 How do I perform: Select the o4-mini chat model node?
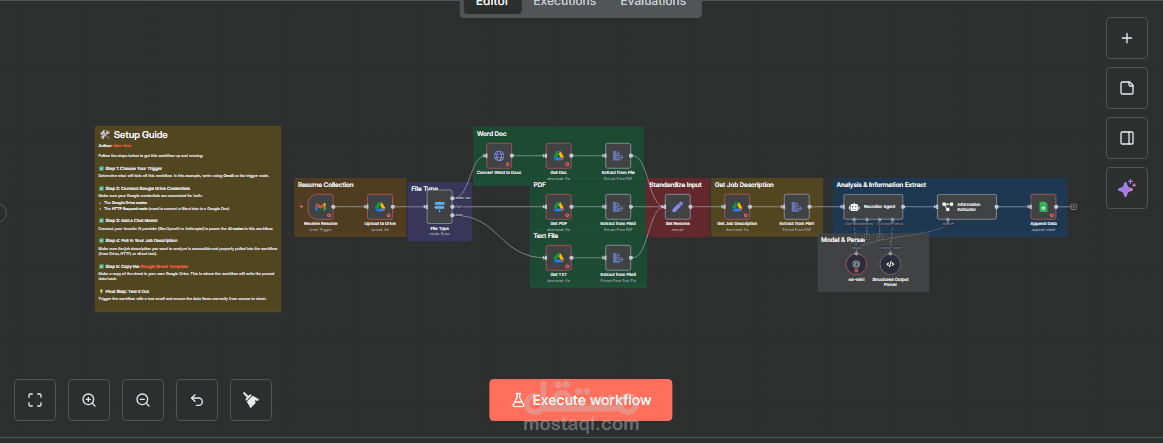point(856,263)
